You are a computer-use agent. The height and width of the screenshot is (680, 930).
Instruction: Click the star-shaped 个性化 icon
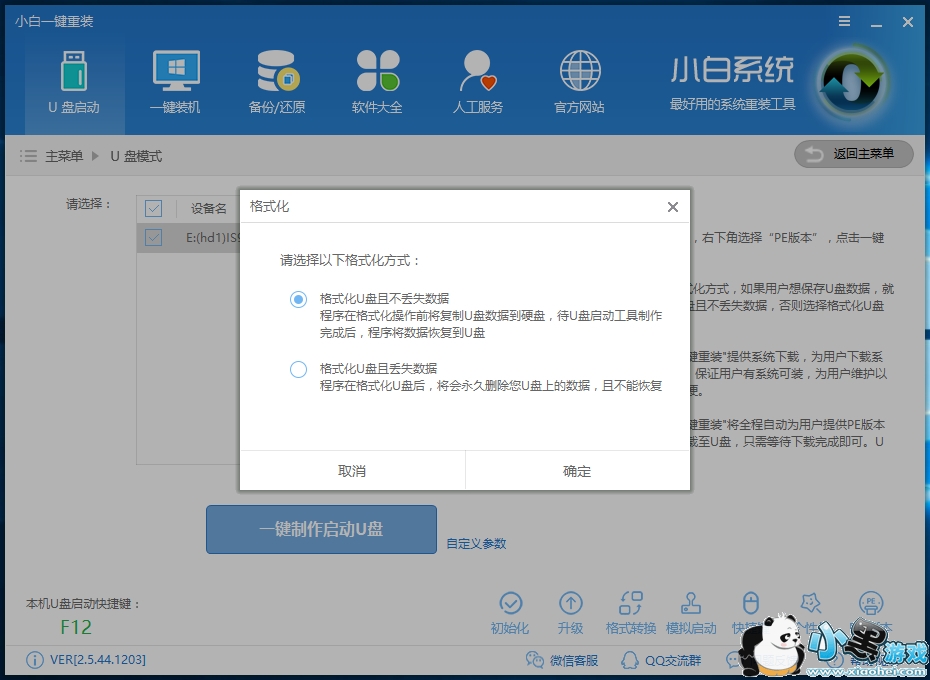pyautogui.click(x=810, y=603)
